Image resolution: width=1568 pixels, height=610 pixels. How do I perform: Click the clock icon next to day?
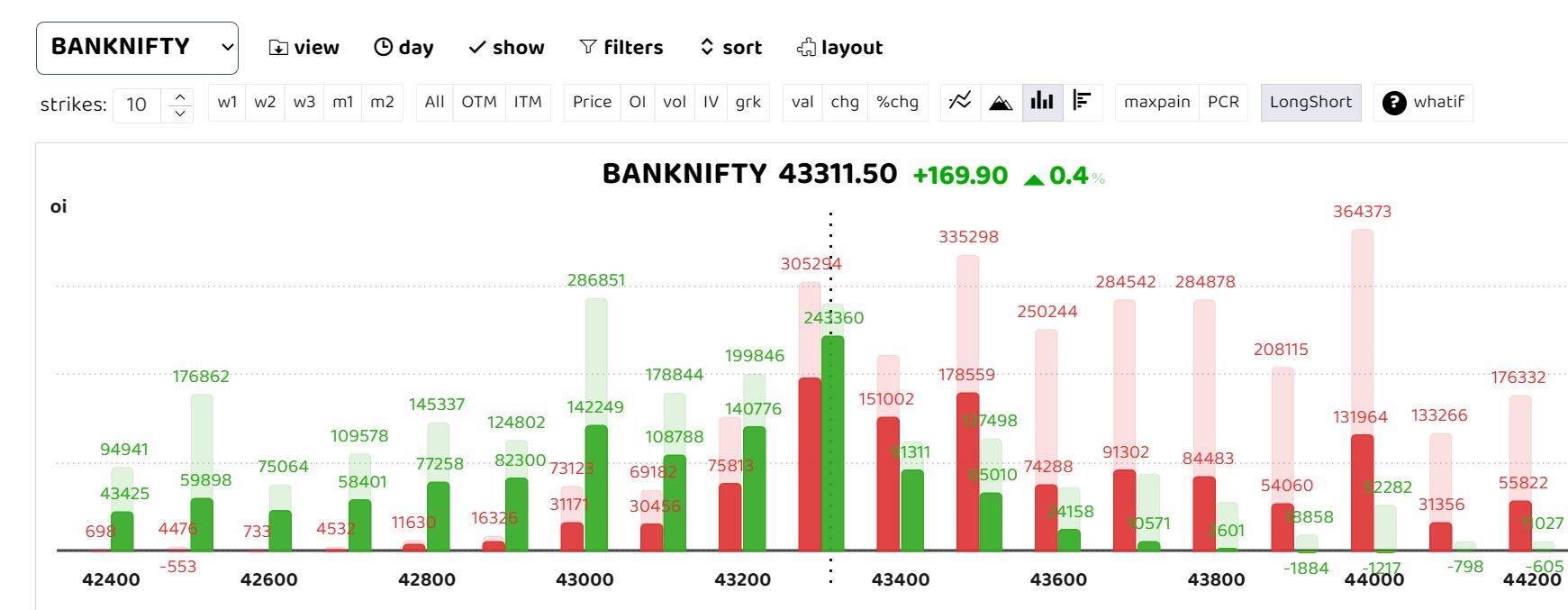[383, 47]
